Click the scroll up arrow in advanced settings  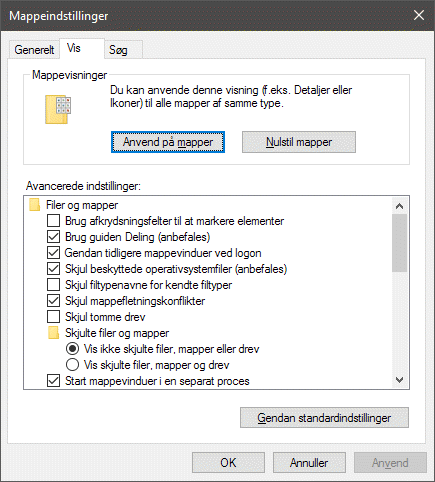(x=399, y=206)
